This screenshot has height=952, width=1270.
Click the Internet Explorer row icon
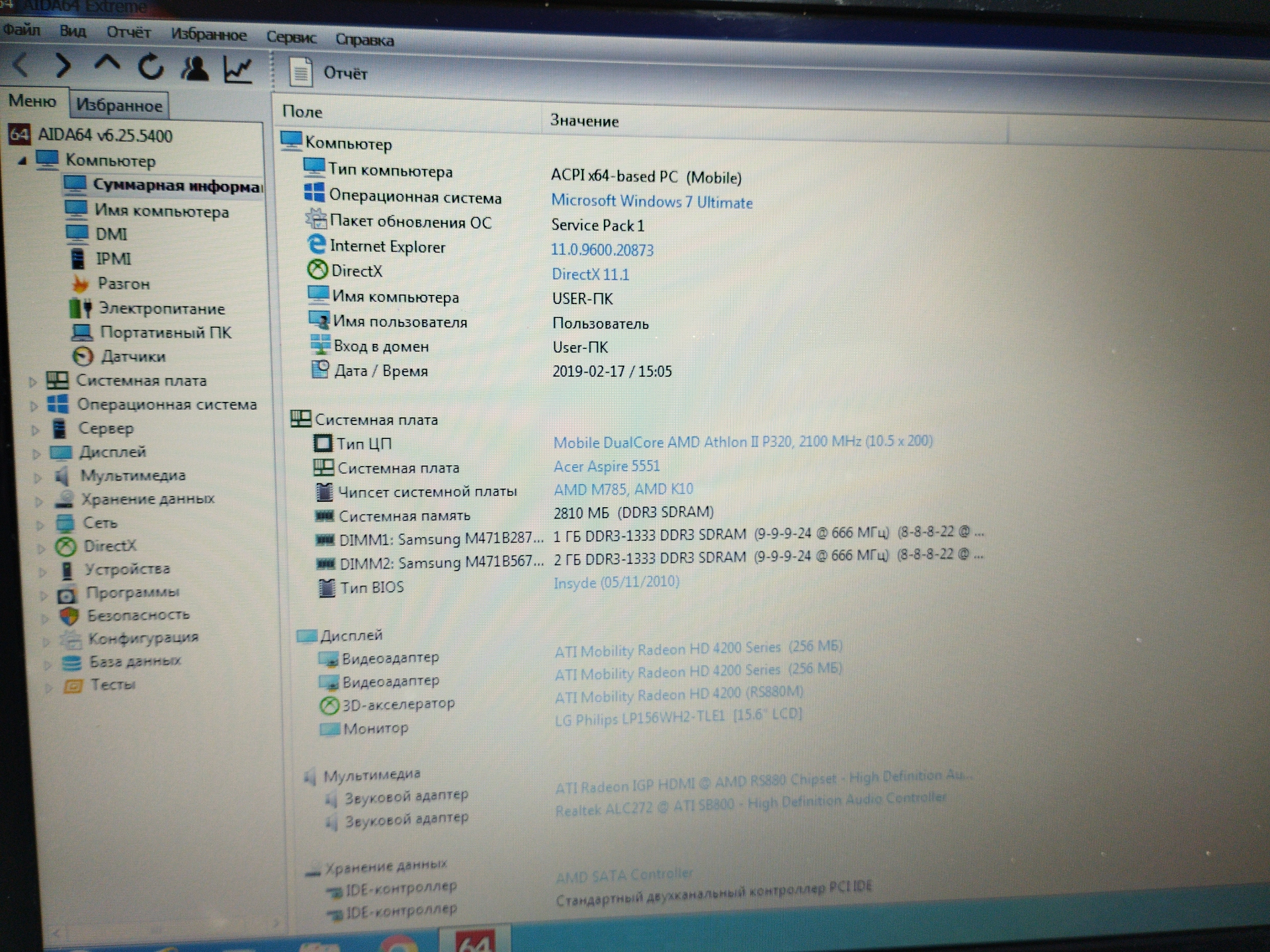[x=317, y=245]
